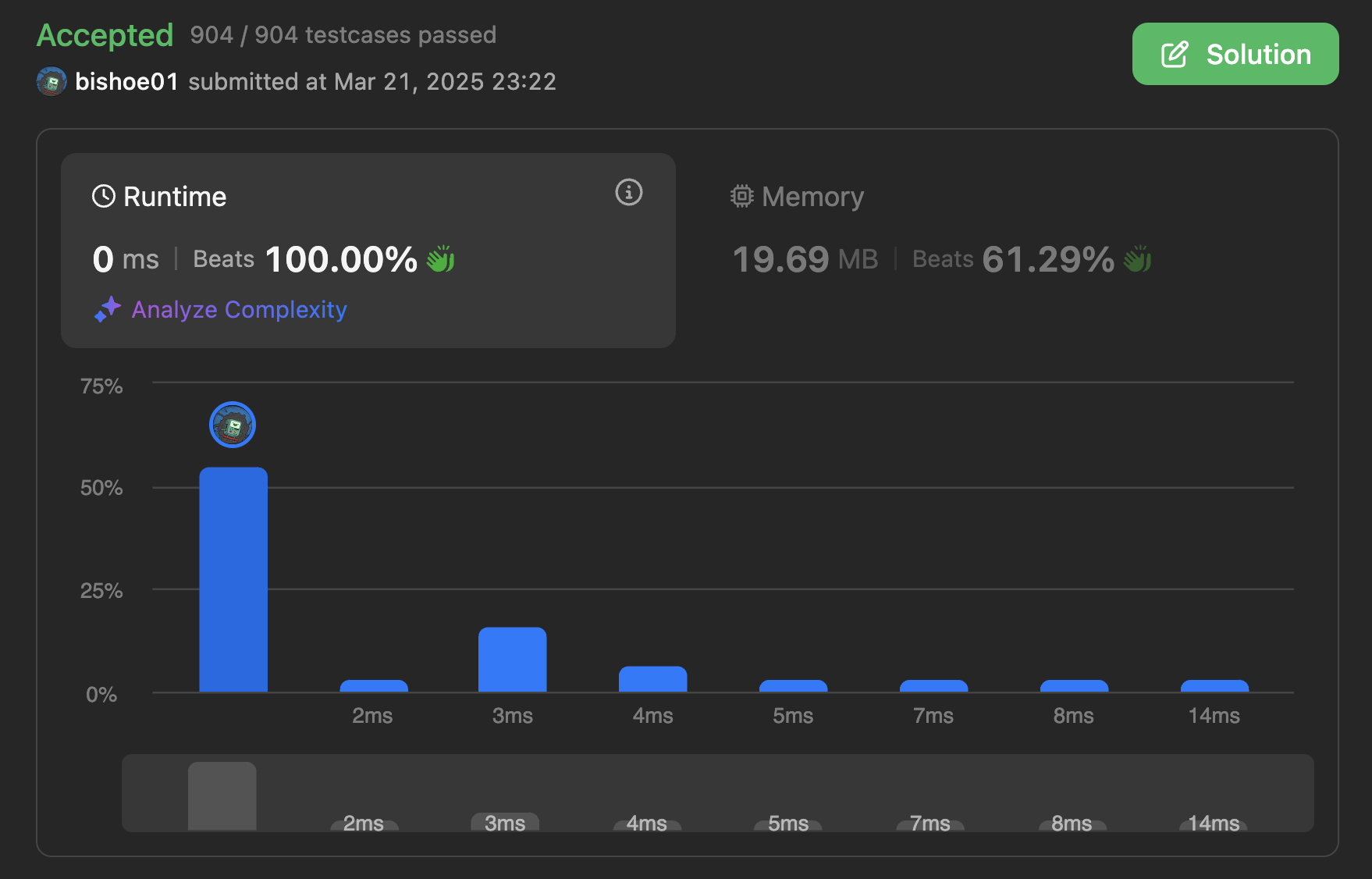Image resolution: width=1372 pixels, height=879 pixels.
Task: Click the 8ms label in the minimap strip
Action: tap(1072, 823)
